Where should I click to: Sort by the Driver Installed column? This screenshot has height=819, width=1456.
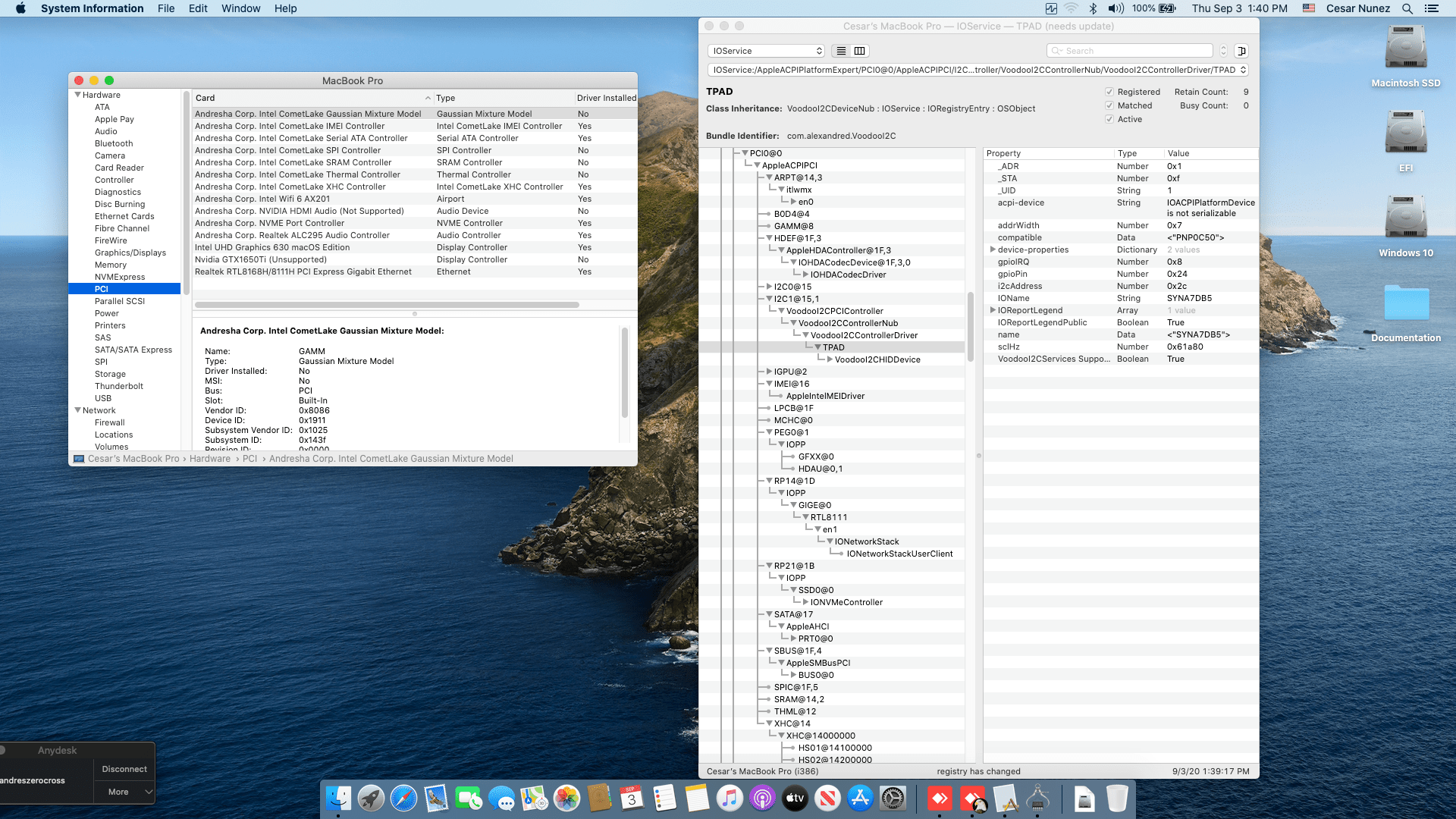coord(606,98)
